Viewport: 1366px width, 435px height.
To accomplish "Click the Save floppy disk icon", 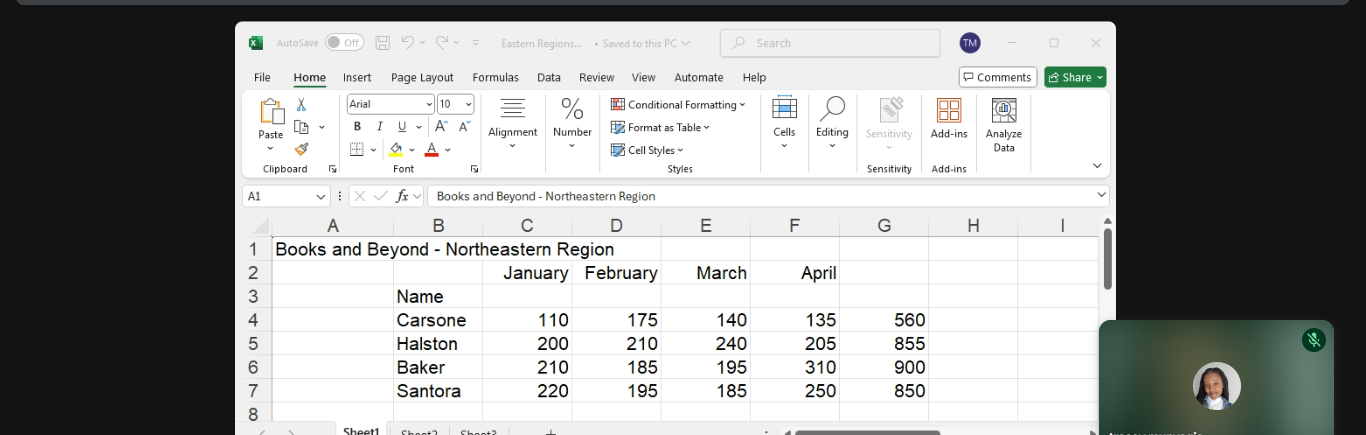I will coord(382,43).
